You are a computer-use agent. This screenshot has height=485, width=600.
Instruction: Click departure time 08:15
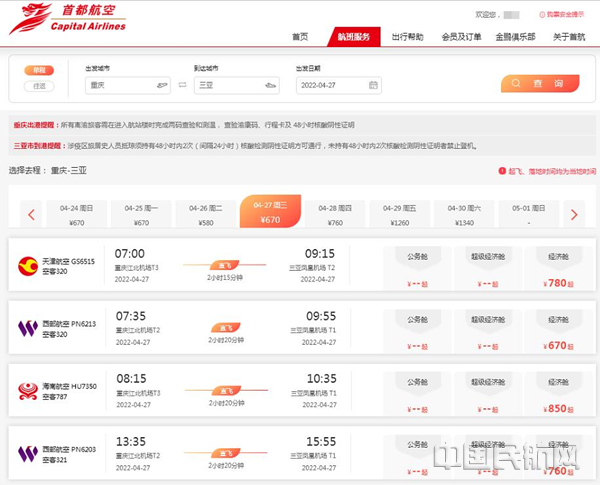coord(131,379)
